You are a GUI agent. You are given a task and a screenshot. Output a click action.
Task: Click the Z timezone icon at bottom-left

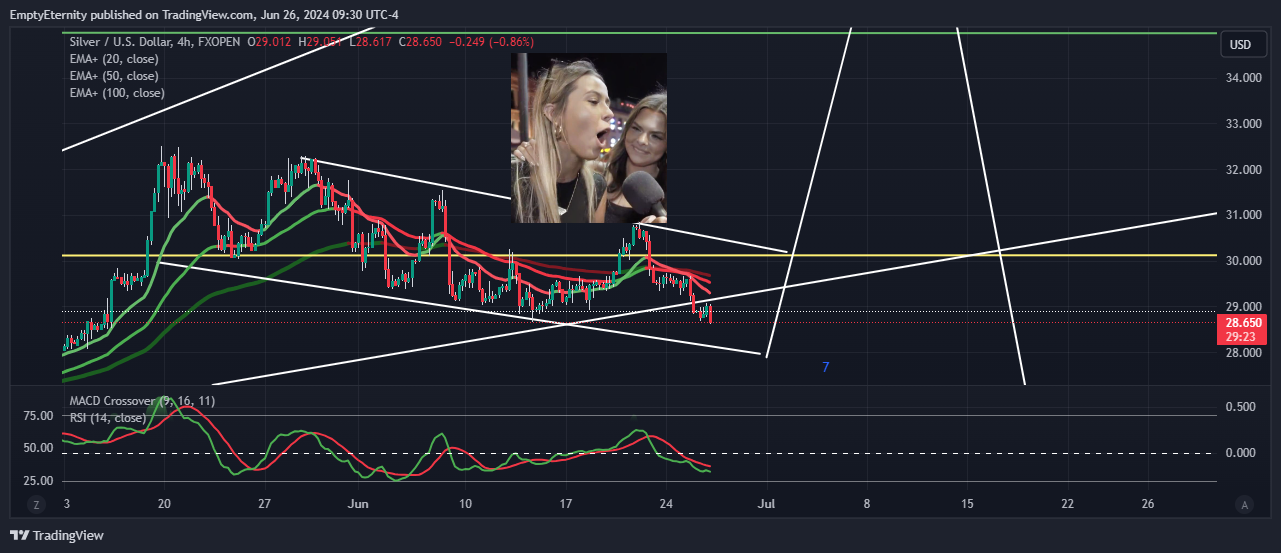point(36,505)
